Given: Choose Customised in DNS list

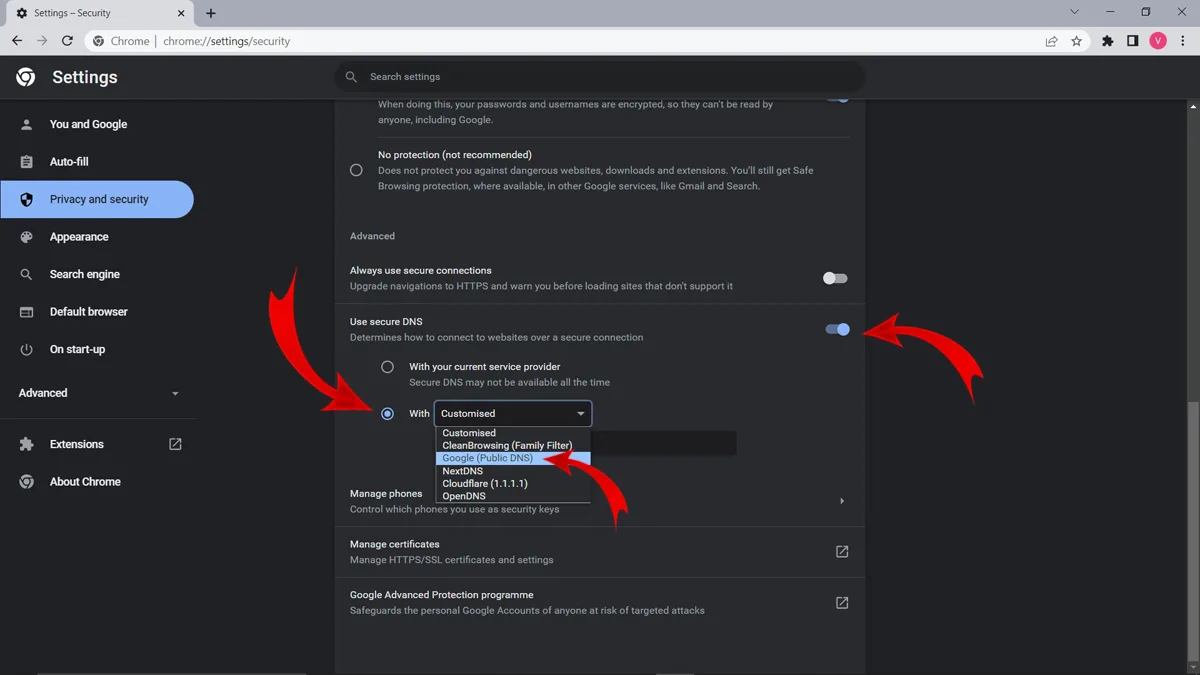Looking at the screenshot, I should tap(513, 433).
